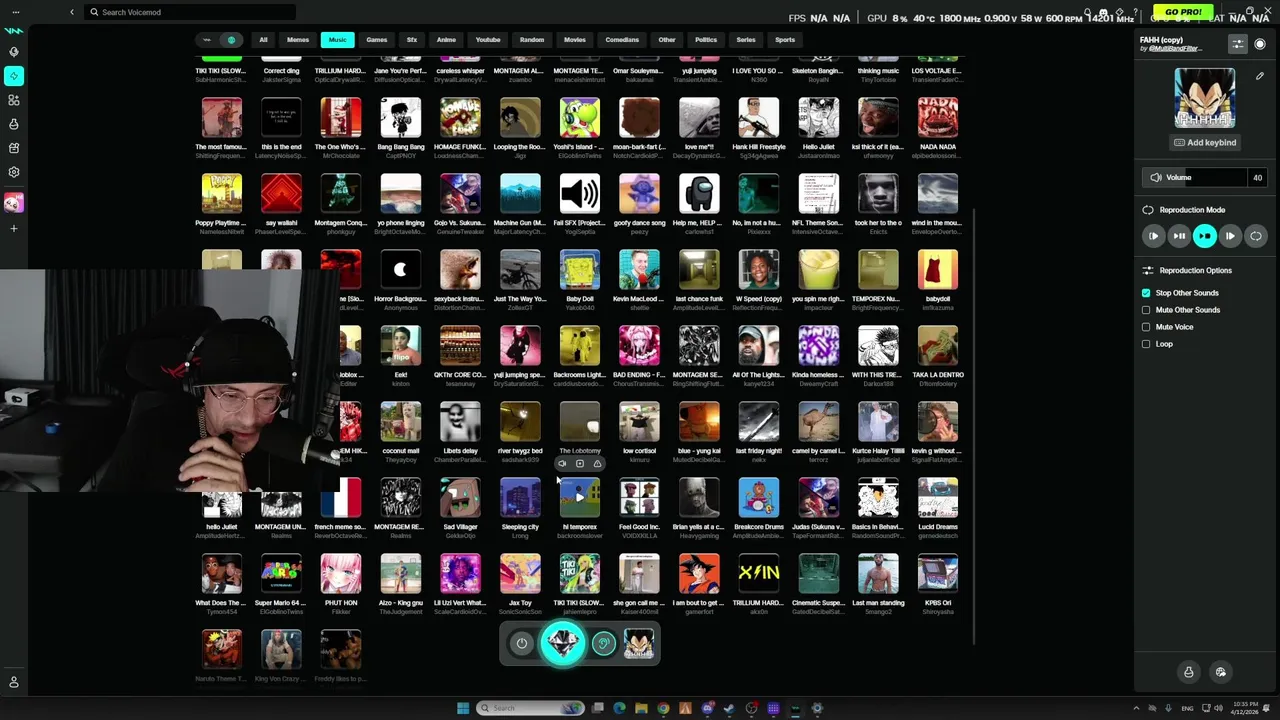Select the Sfx category tab

[411, 40]
